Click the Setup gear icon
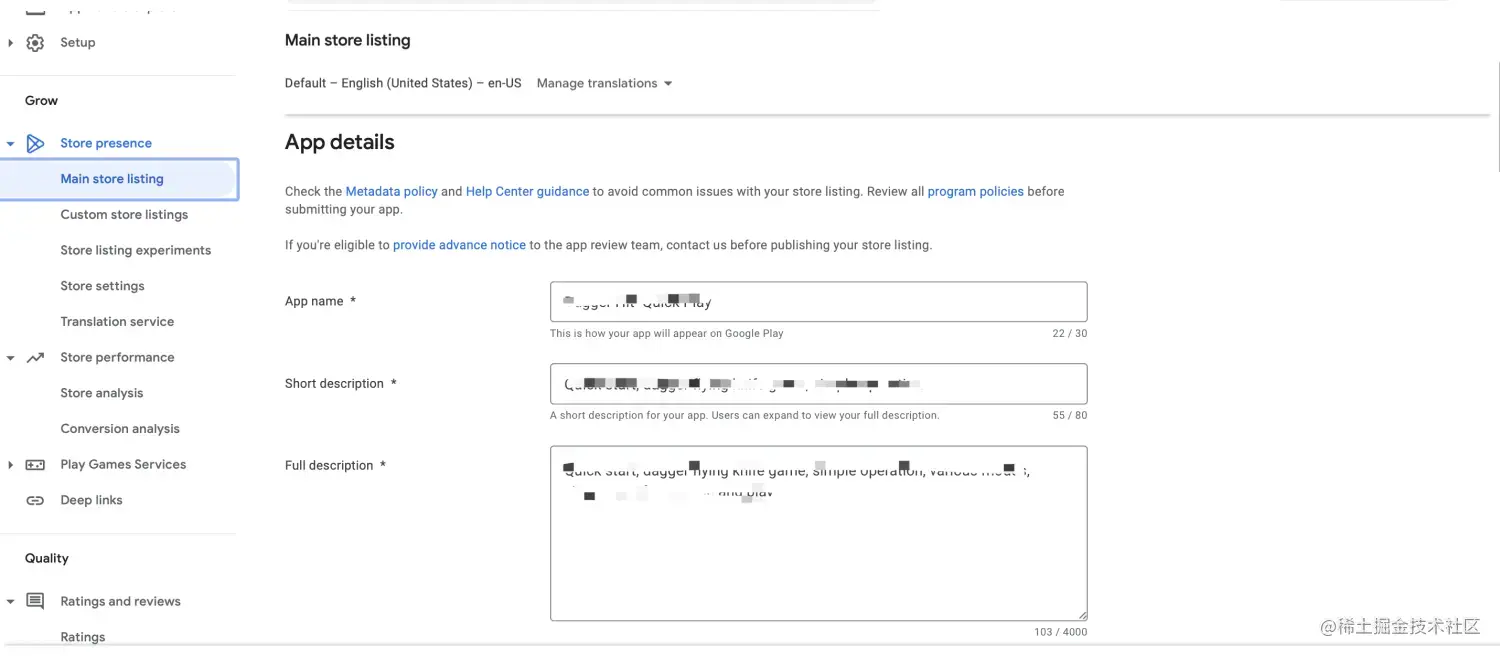The height and width of the screenshot is (656, 1500). pyautogui.click(x=35, y=43)
